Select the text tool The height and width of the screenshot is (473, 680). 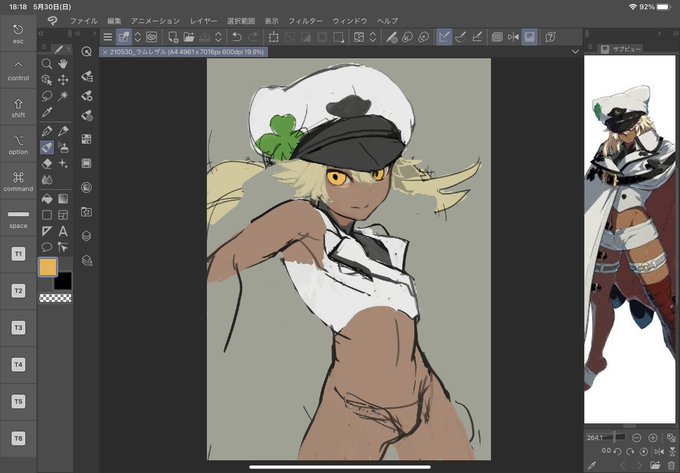pos(63,231)
